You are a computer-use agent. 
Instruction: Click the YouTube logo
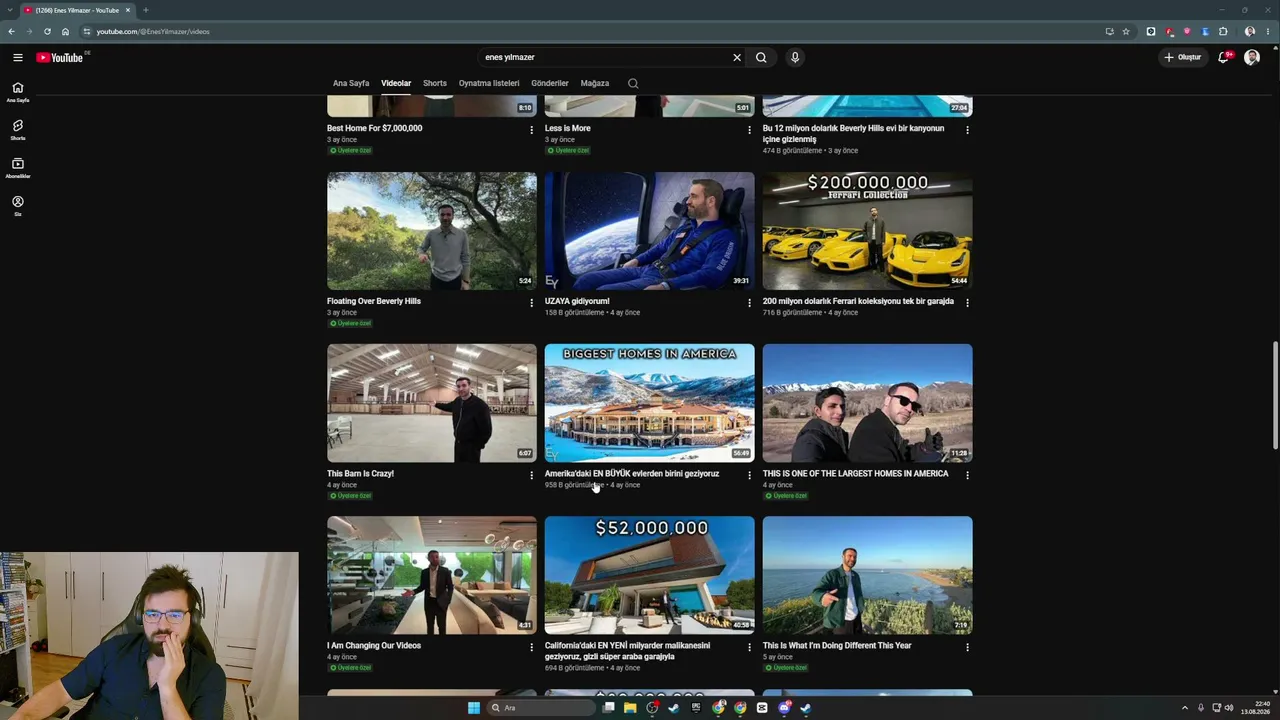click(x=60, y=57)
